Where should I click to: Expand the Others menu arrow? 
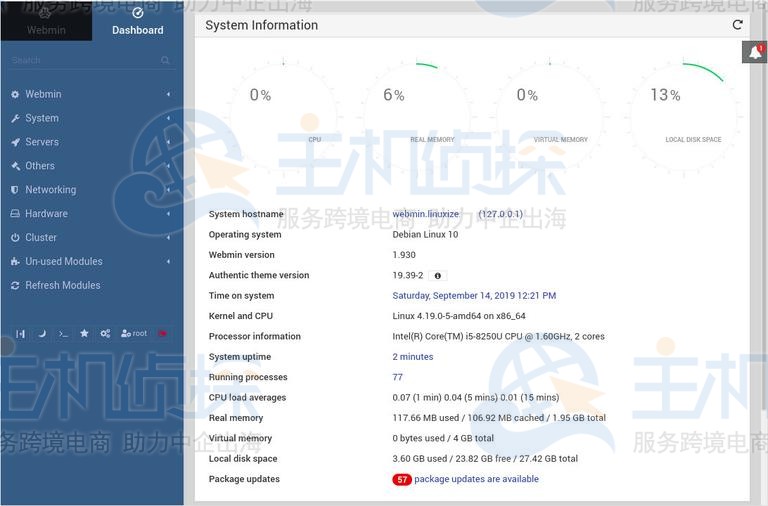[x=168, y=166]
